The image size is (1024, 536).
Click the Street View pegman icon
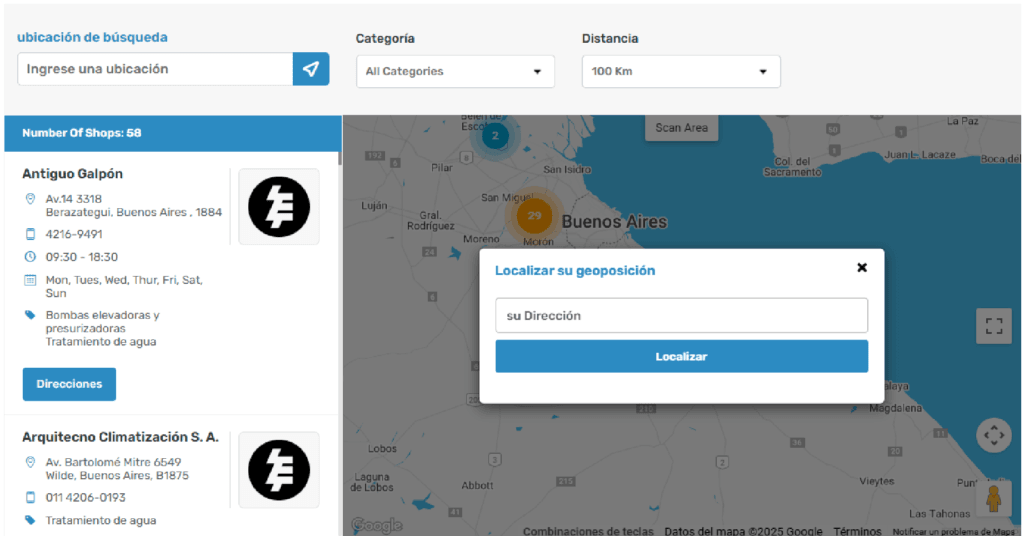[993, 498]
